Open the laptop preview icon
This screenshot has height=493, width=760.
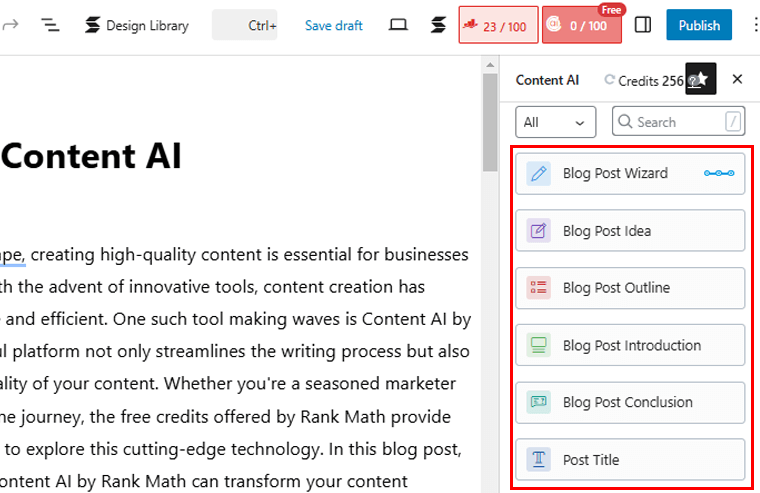398,25
